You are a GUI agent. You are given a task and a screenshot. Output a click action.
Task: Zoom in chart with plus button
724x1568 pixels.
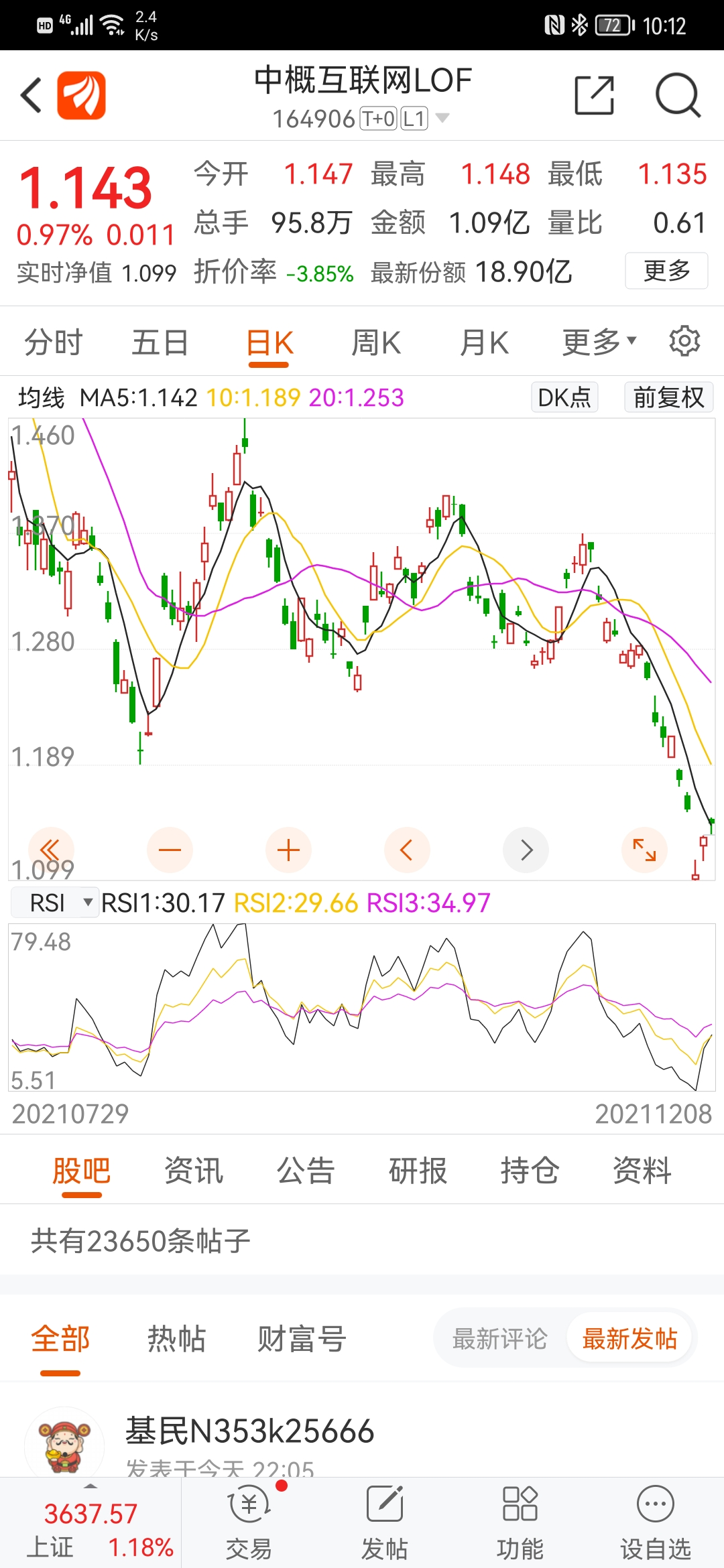[x=288, y=850]
